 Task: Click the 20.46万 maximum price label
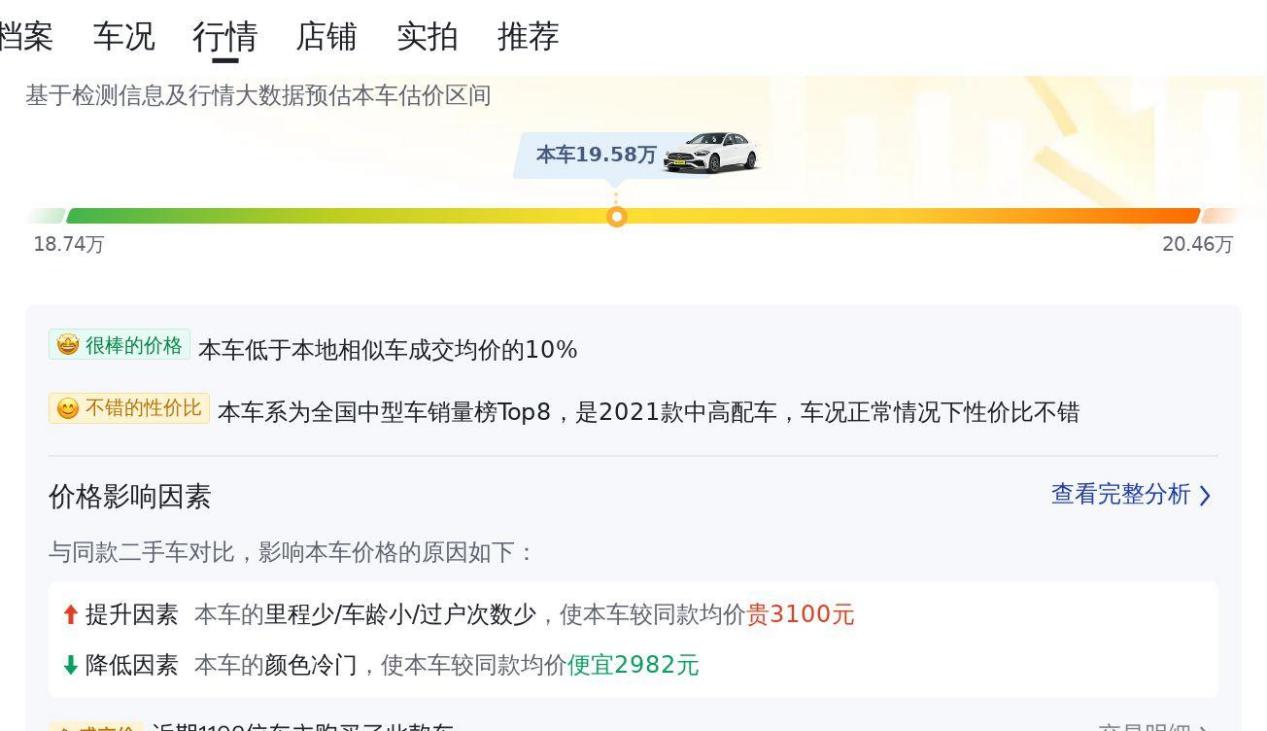click(x=1197, y=245)
